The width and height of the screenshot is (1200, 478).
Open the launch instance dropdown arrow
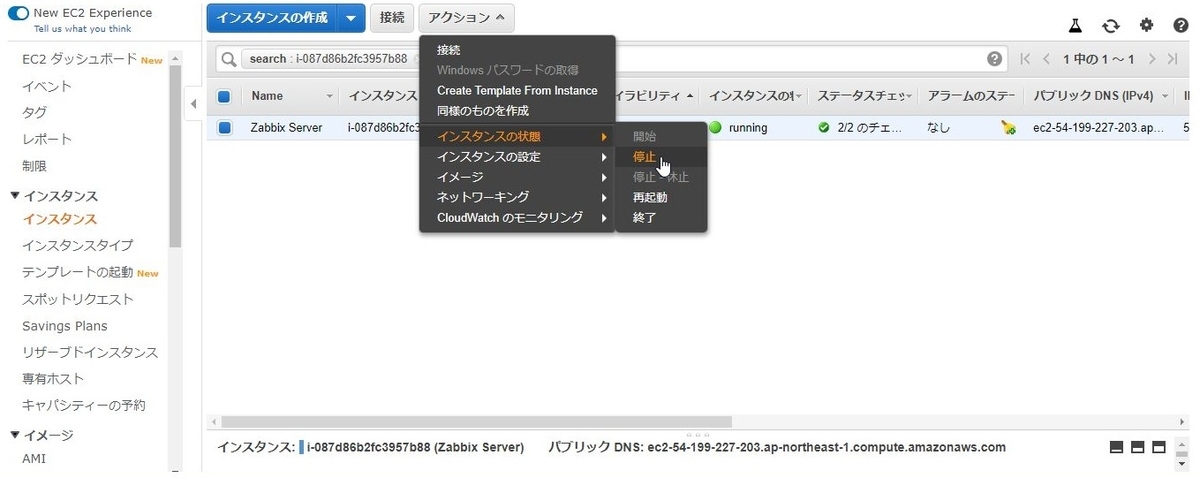coord(350,18)
